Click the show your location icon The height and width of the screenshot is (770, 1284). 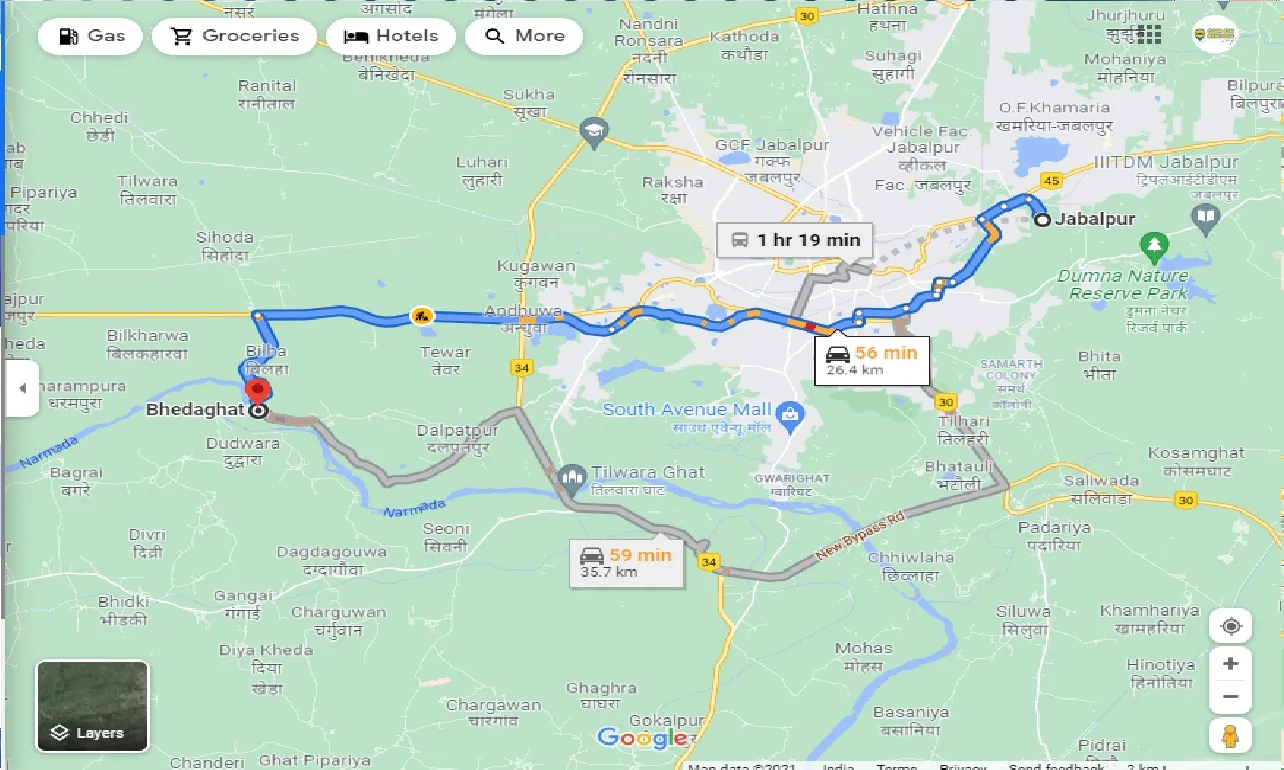point(1231,627)
